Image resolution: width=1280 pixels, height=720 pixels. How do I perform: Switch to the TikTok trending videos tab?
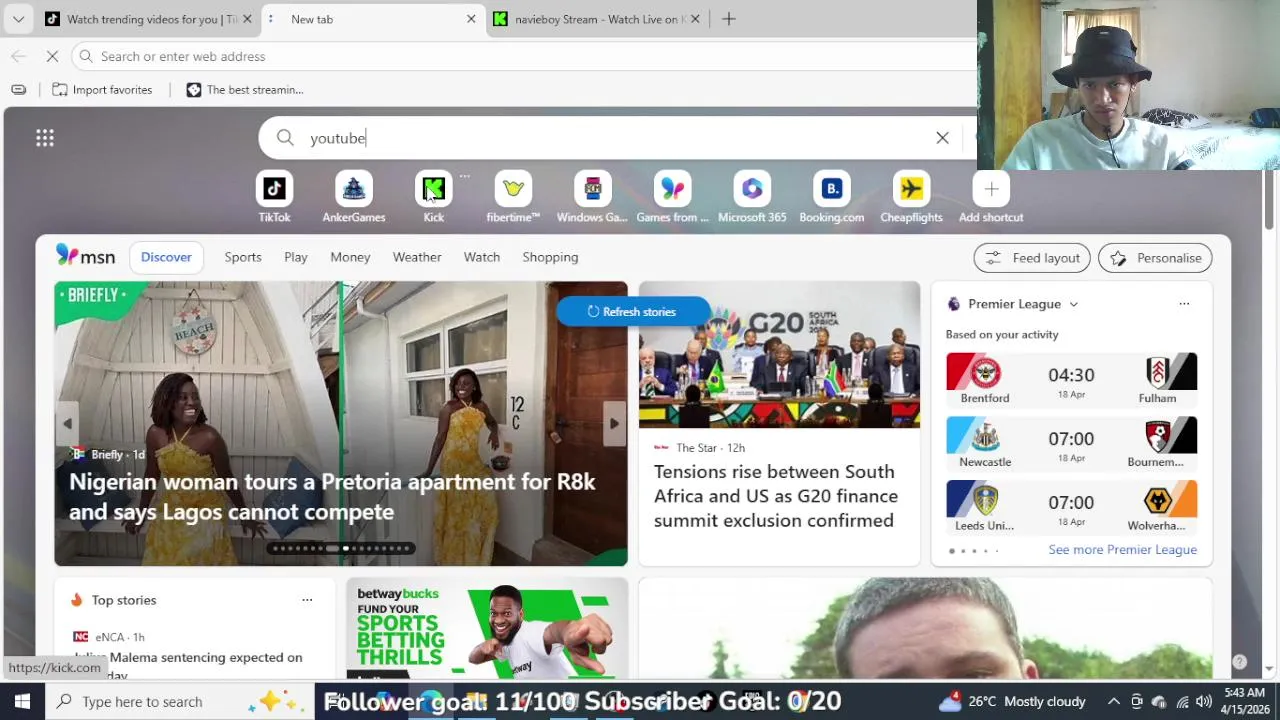(x=150, y=19)
